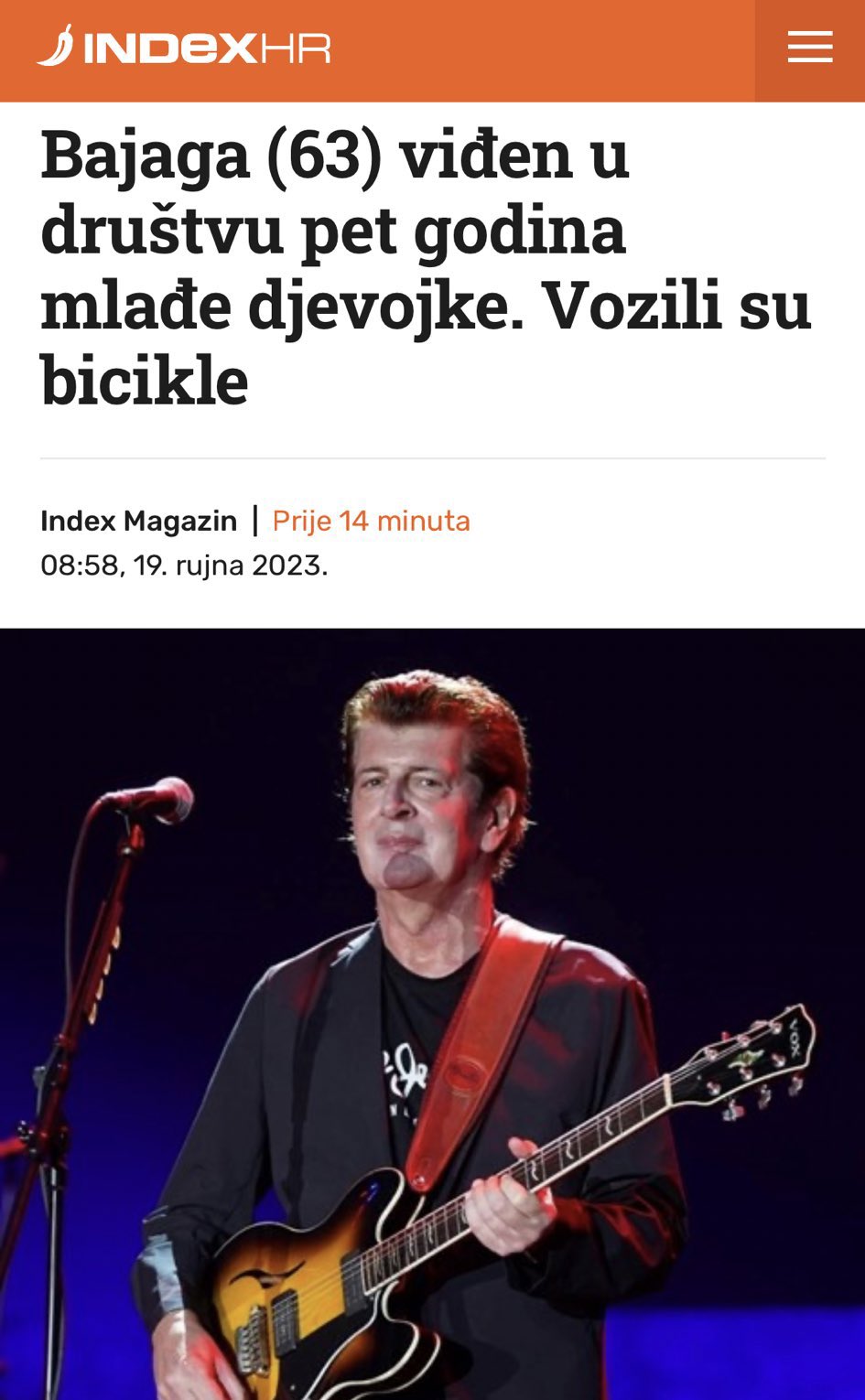Tap the Bajaga article headline
The width and height of the screenshot is (865, 1400).
point(426,267)
